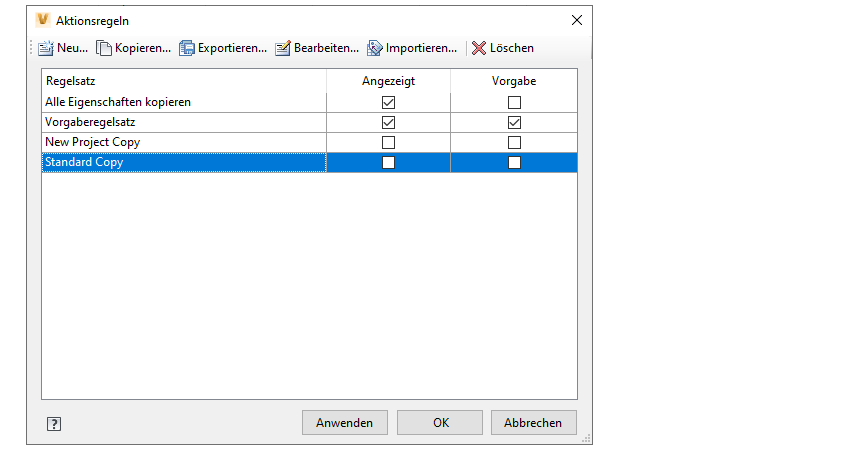Viewport: 841px width, 451px height.
Task: Enable Angezeigt for New Project Copy
Action: click(389, 142)
